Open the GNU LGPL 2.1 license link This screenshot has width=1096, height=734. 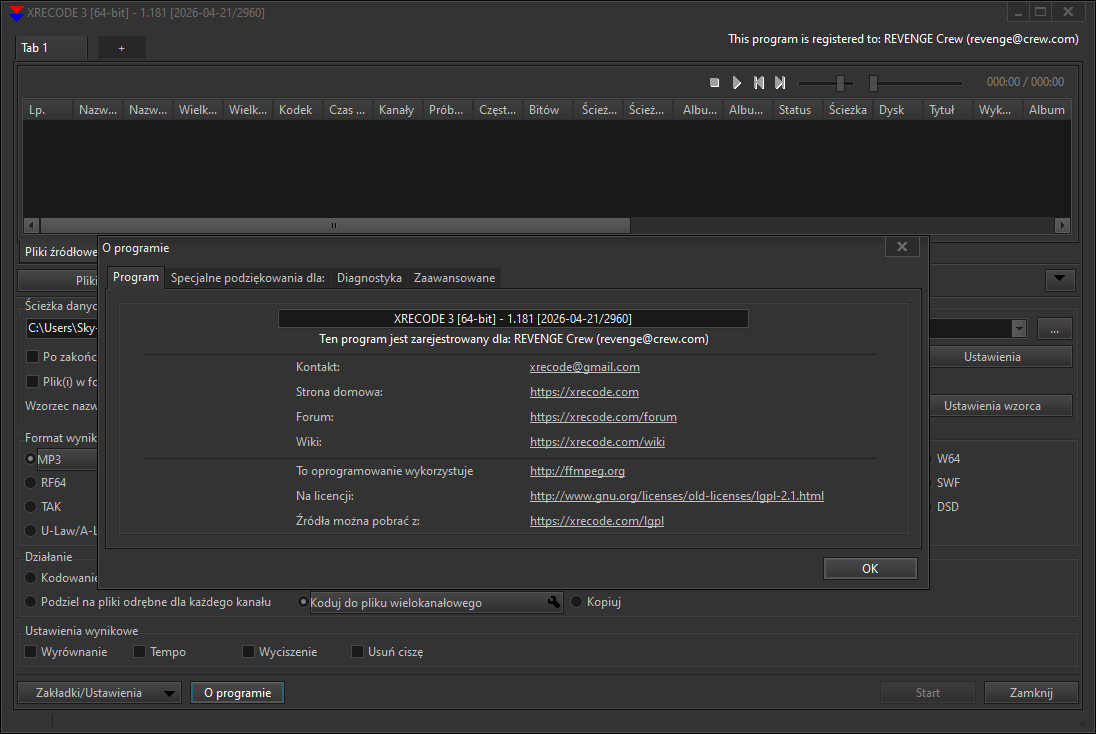point(677,496)
